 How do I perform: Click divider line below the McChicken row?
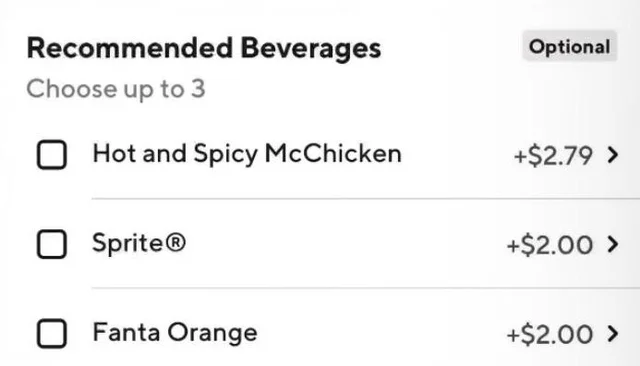point(366,199)
